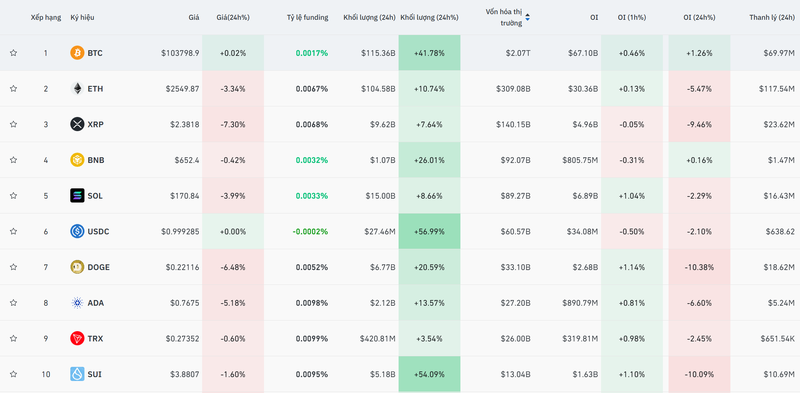Click the Solana SOL logo icon
The width and height of the screenshot is (800, 393).
click(x=77, y=195)
